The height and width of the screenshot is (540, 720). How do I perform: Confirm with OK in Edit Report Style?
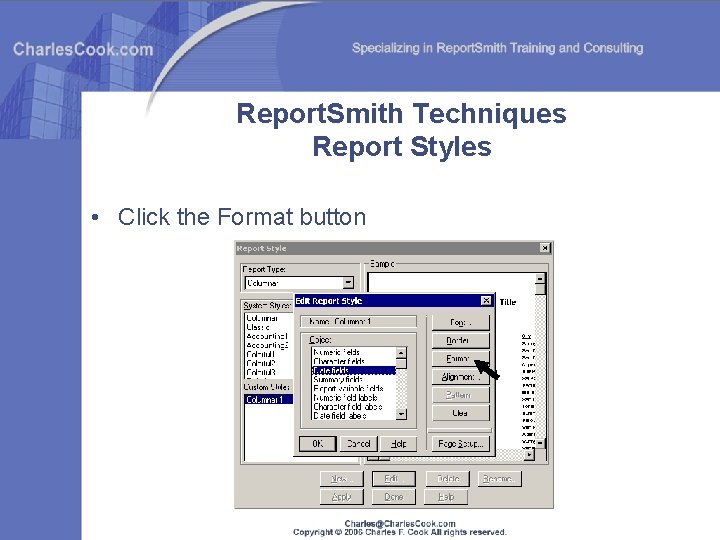[318, 444]
